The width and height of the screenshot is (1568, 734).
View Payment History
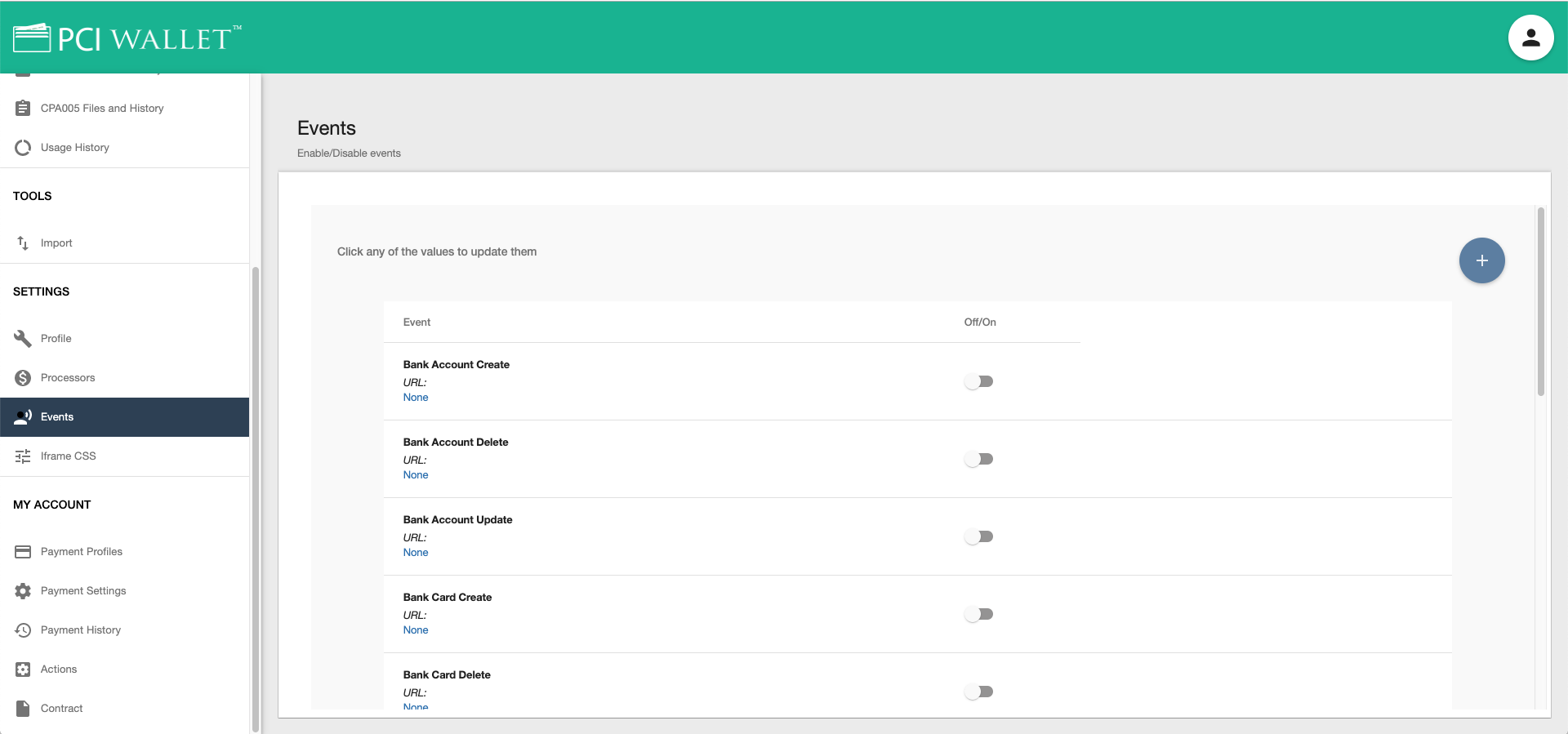pos(124,629)
